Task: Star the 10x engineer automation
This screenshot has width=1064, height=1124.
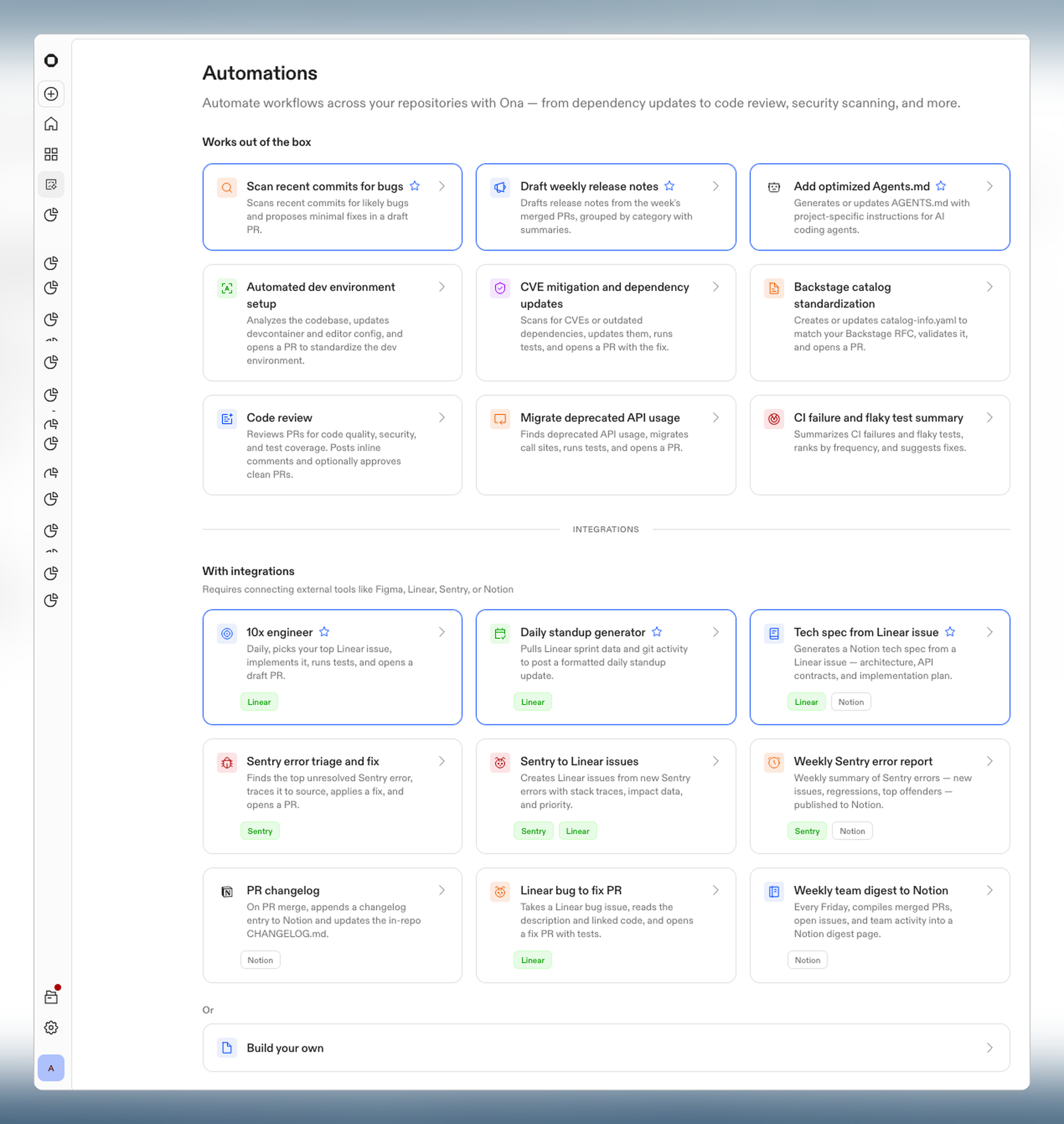Action: tap(325, 632)
